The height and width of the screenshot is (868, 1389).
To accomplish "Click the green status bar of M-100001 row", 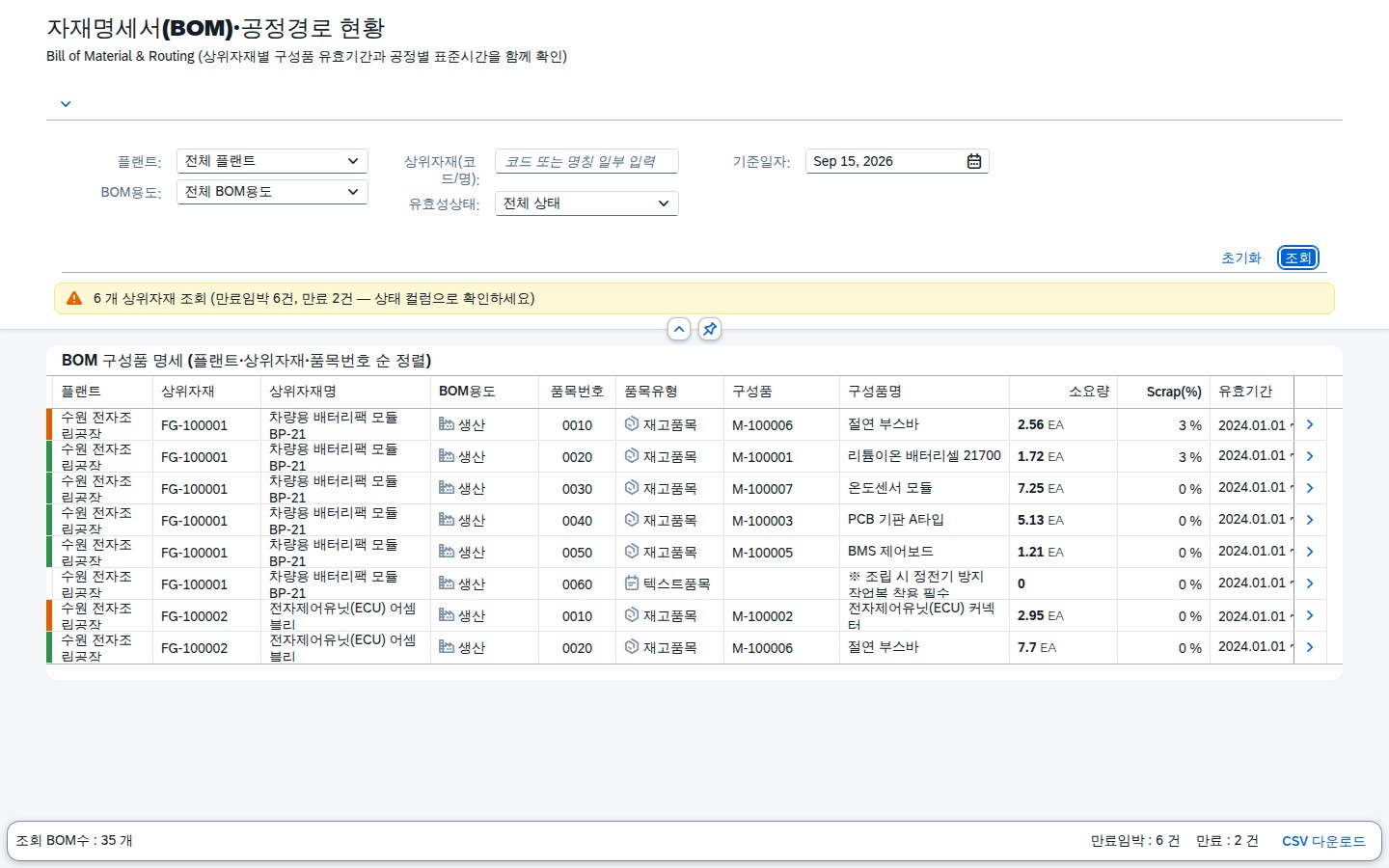I will 49,456.
